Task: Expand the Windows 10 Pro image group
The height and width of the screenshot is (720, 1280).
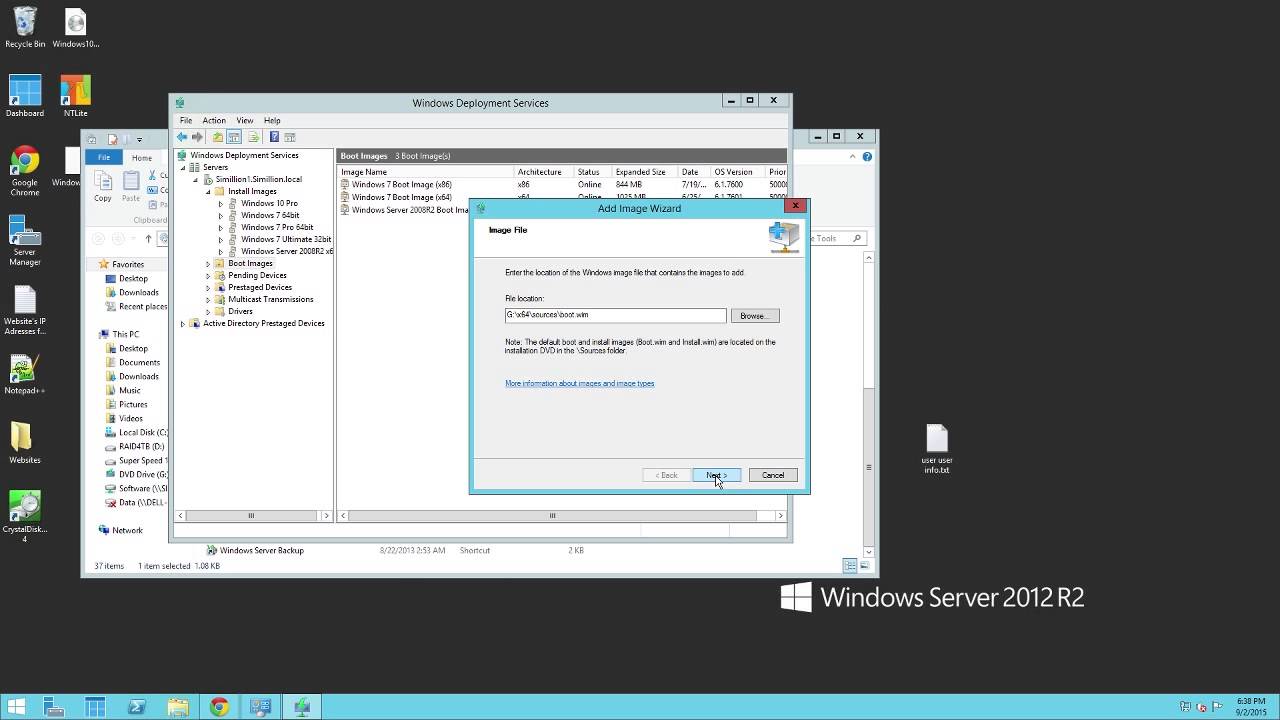Action: (221, 203)
